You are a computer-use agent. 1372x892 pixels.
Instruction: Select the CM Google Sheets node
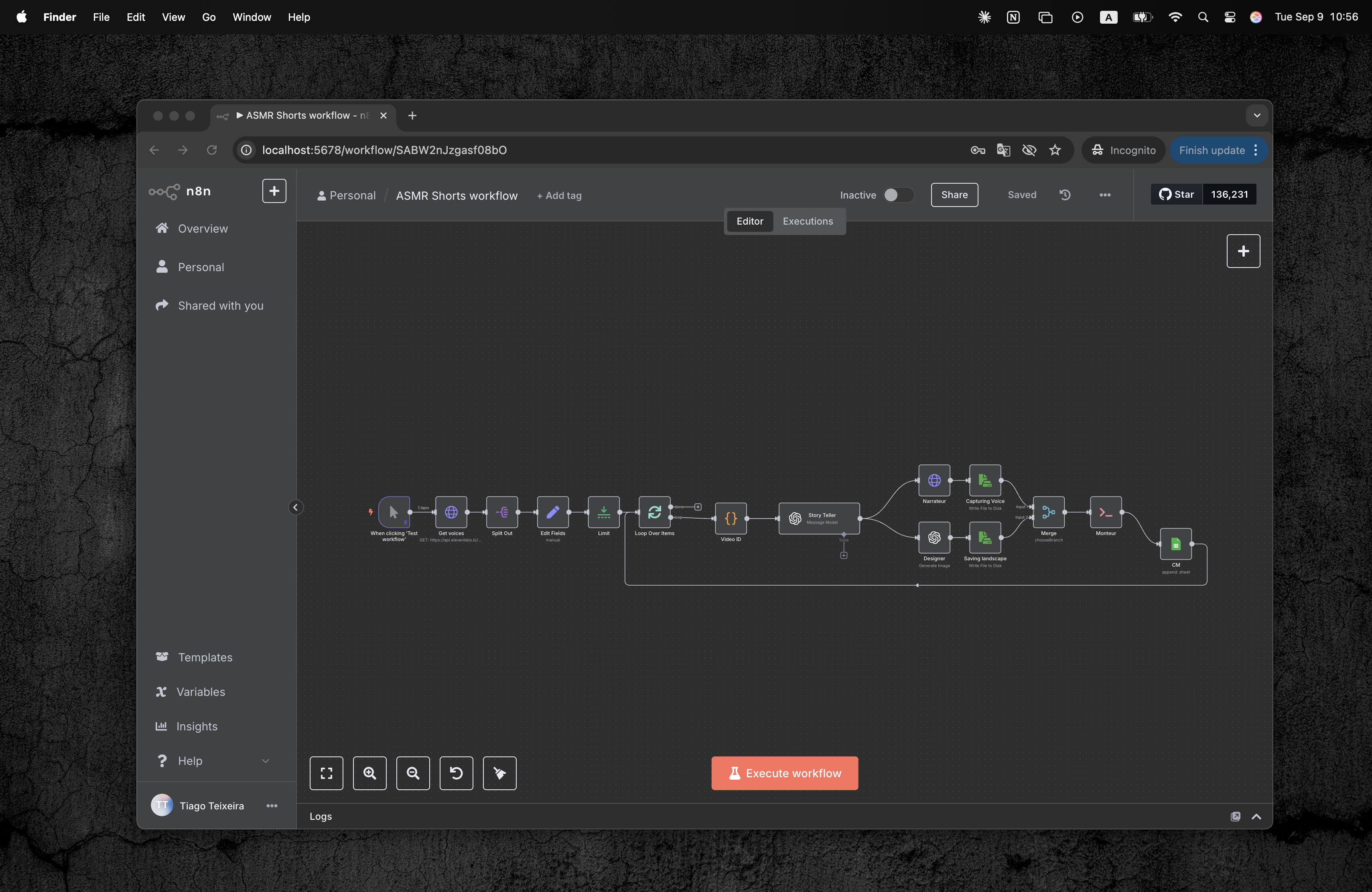pos(1175,543)
